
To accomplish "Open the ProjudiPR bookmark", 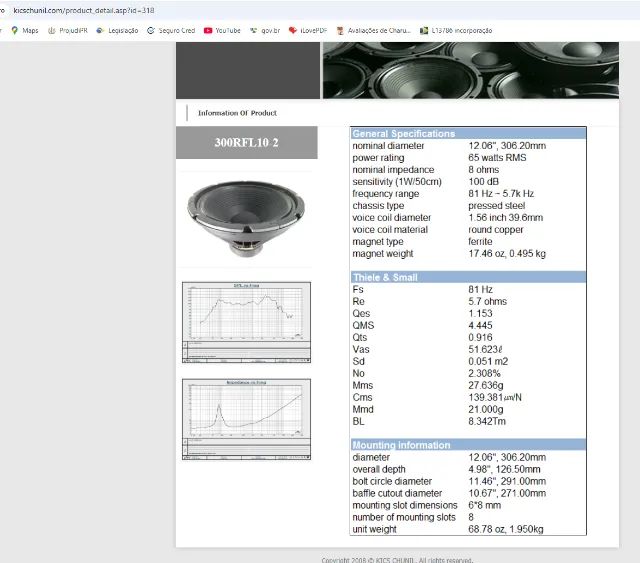I will pos(68,31).
